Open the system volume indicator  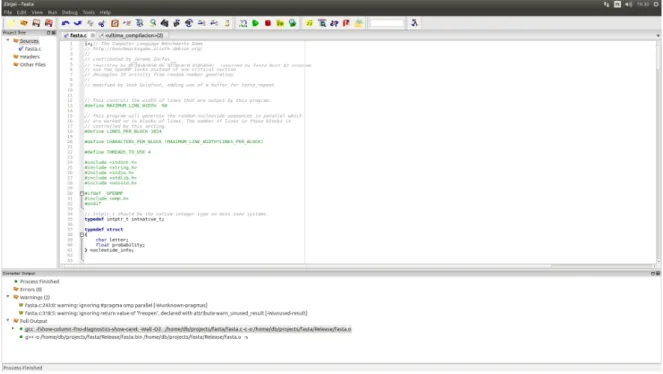(x=629, y=4)
